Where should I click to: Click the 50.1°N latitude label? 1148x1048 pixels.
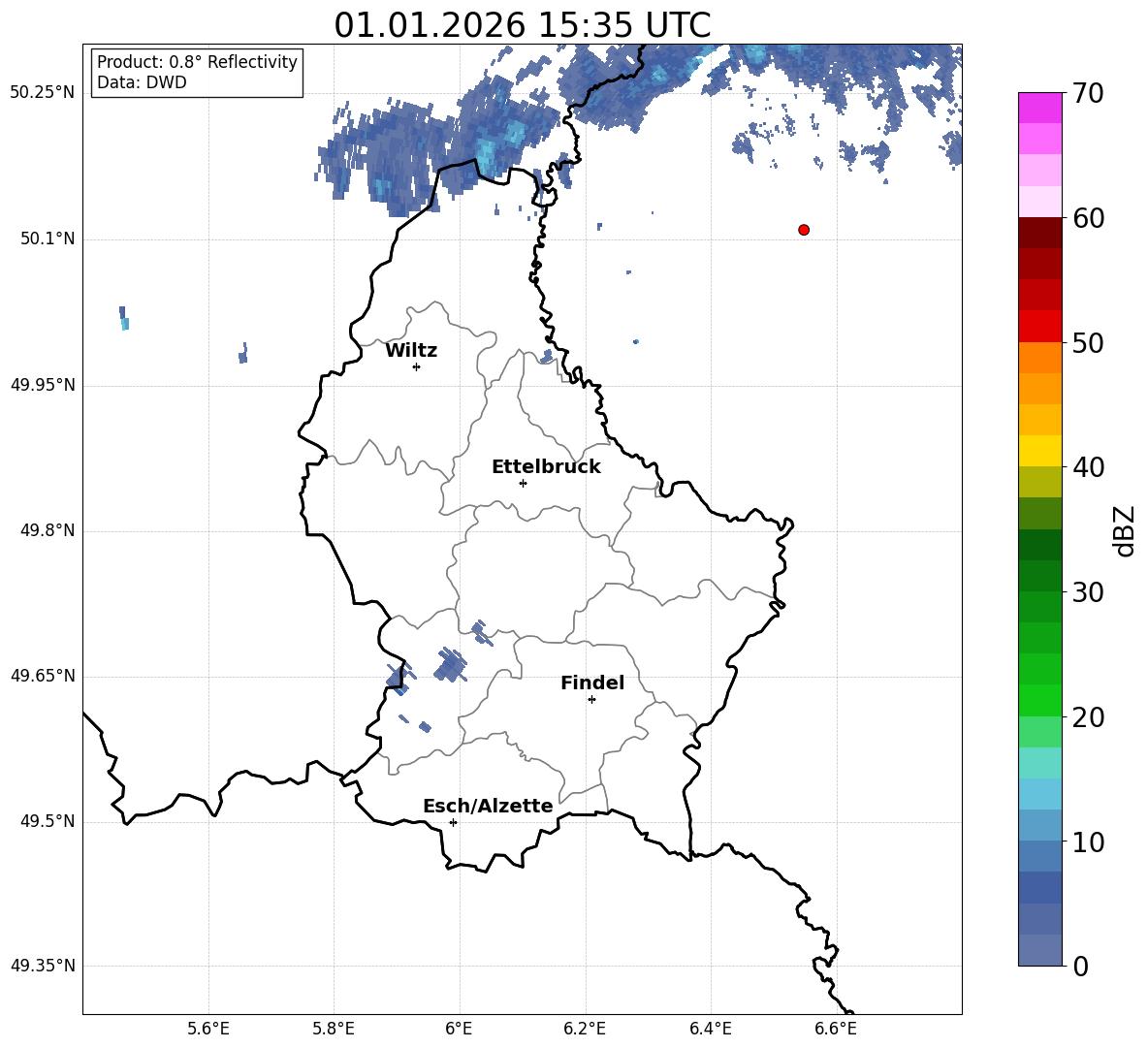coord(48,238)
